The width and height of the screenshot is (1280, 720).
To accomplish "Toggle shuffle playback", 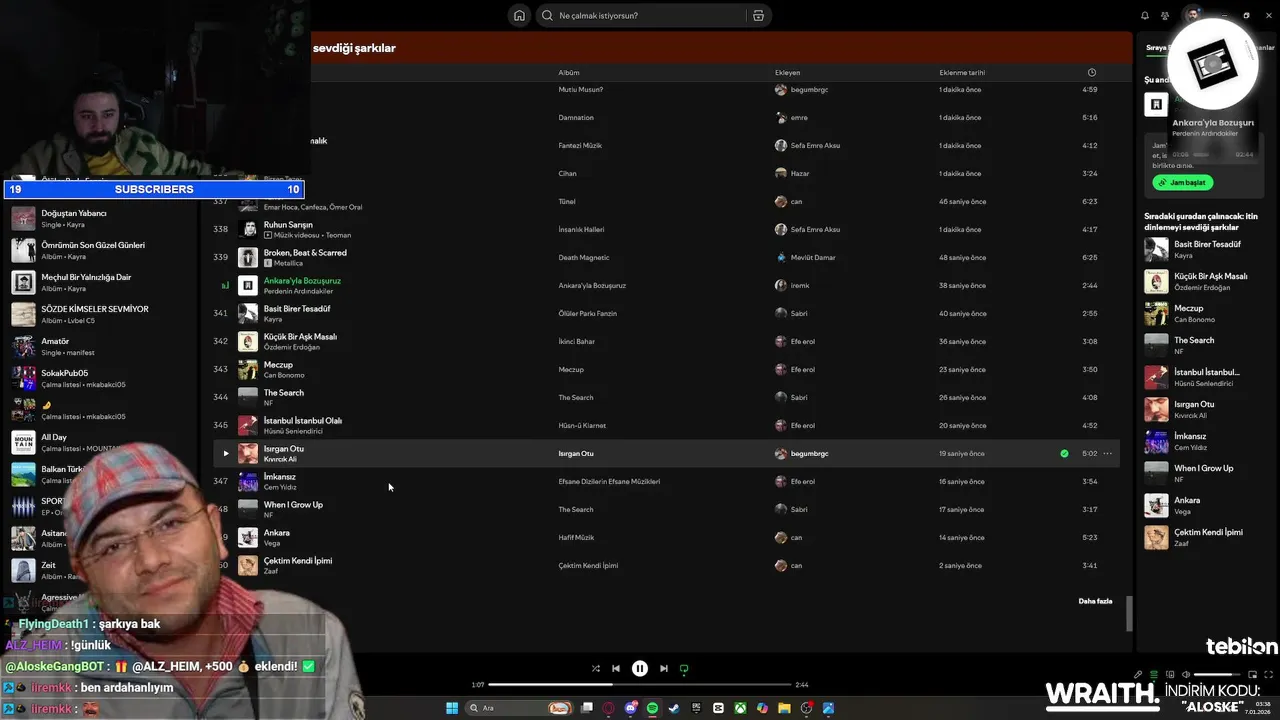I will (x=596, y=669).
